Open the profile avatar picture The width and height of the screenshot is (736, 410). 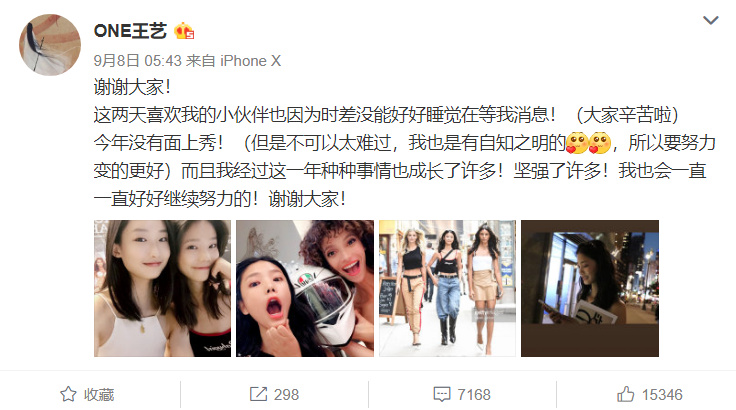pyautogui.click(x=50, y=45)
